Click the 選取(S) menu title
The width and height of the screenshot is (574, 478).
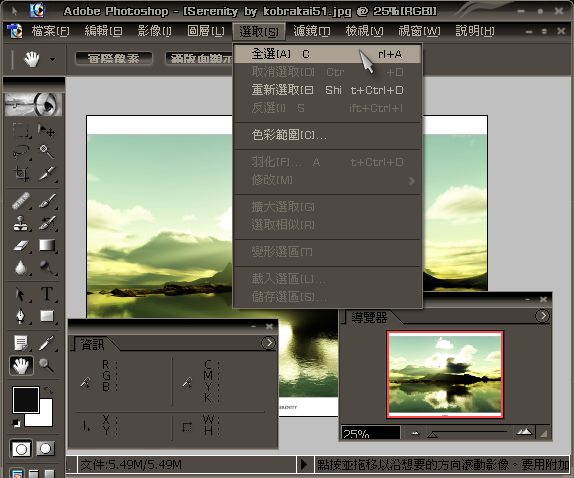tap(259, 32)
